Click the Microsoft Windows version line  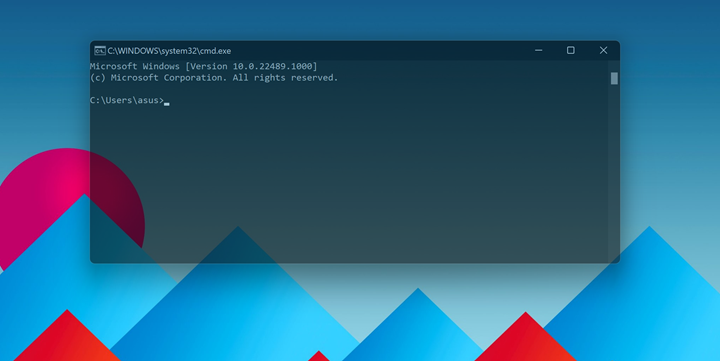point(203,67)
